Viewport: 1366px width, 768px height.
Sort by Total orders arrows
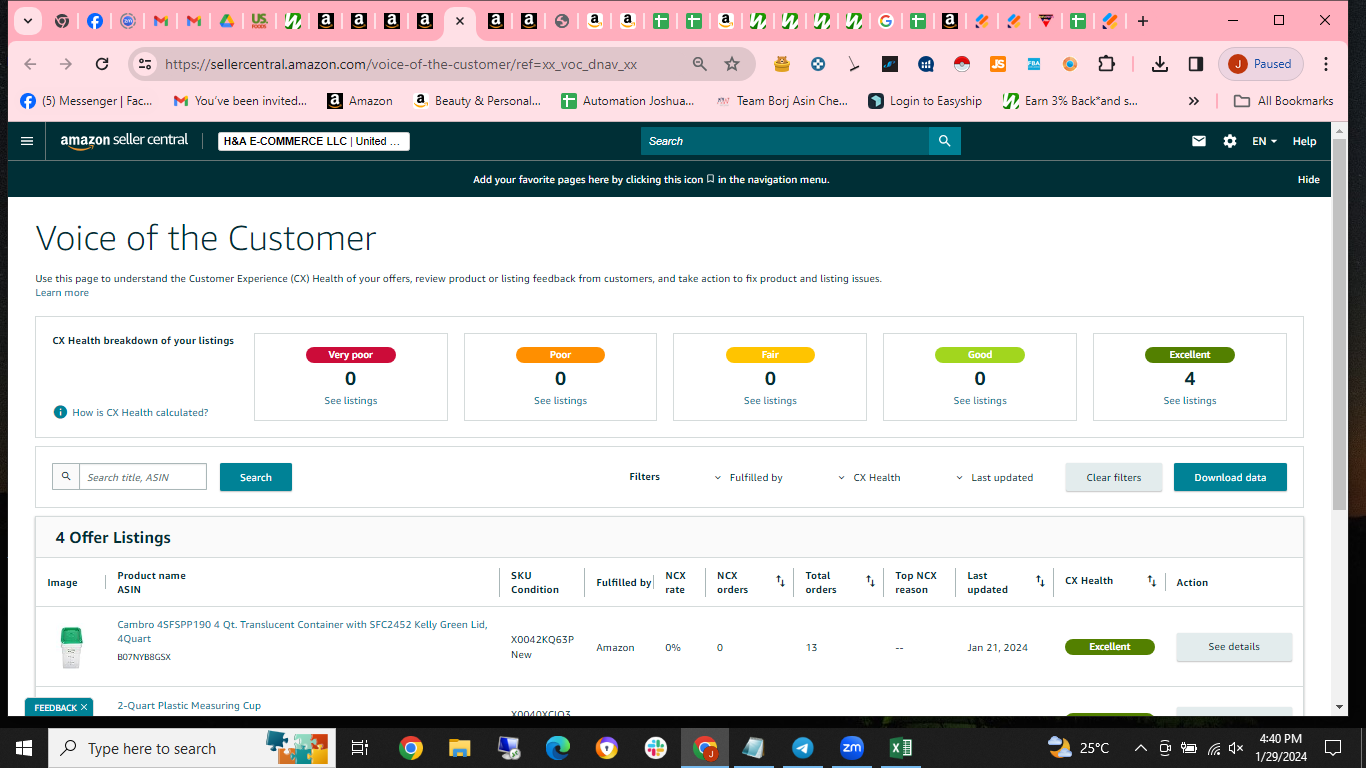point(870,581)
